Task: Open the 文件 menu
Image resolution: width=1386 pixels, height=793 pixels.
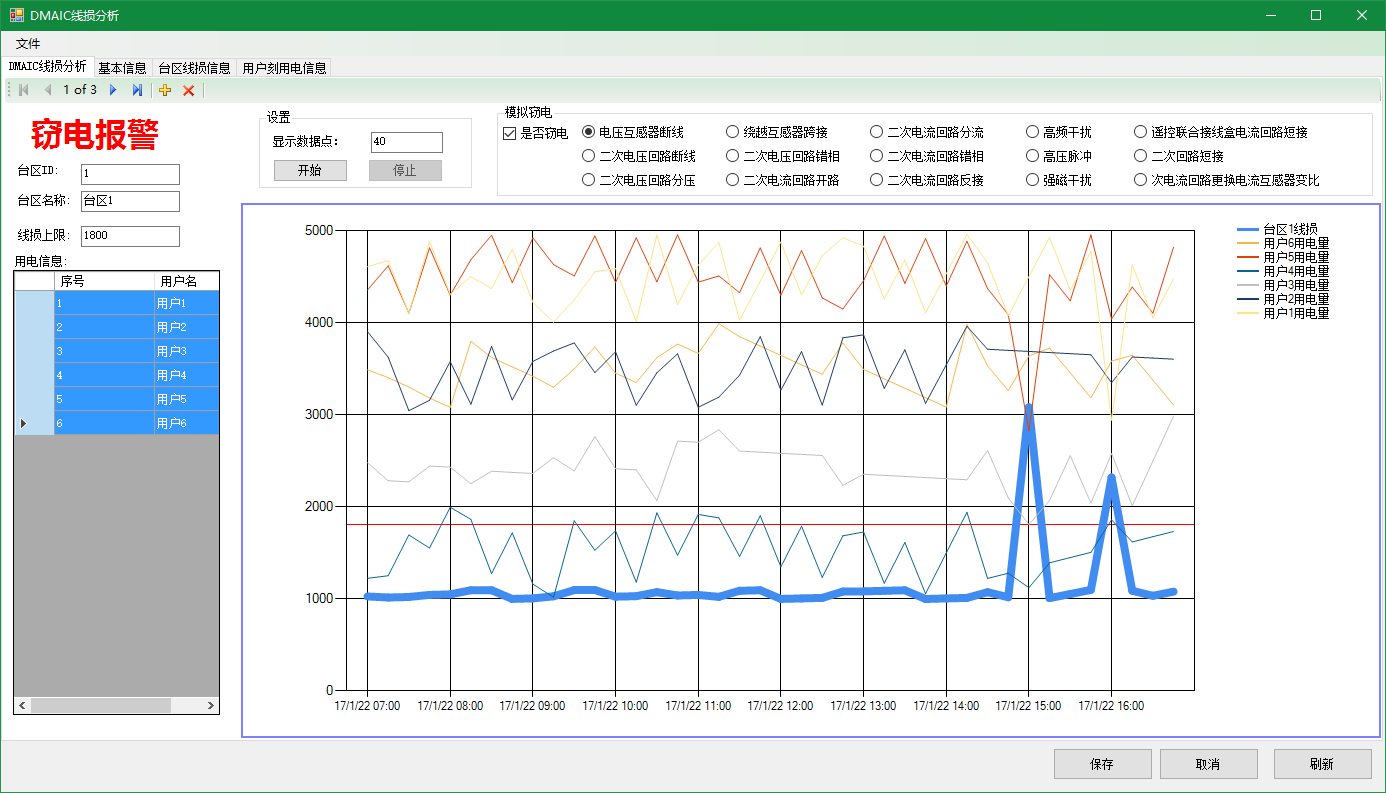Action: [x=28, y=44]
